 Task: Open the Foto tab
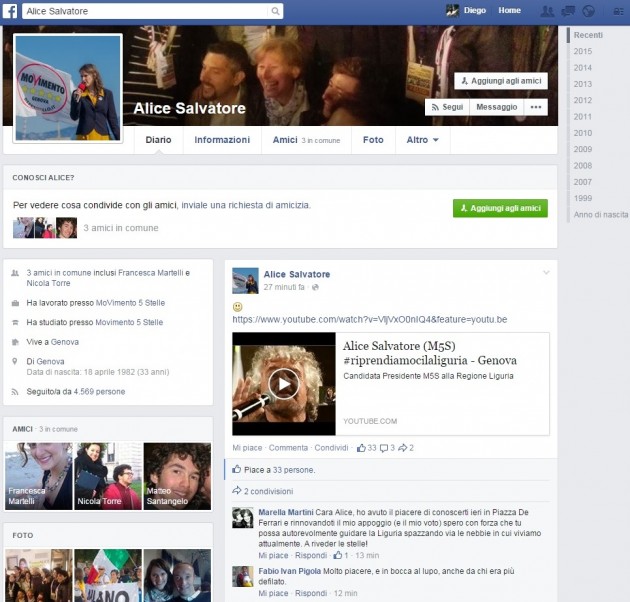point(373,140)
